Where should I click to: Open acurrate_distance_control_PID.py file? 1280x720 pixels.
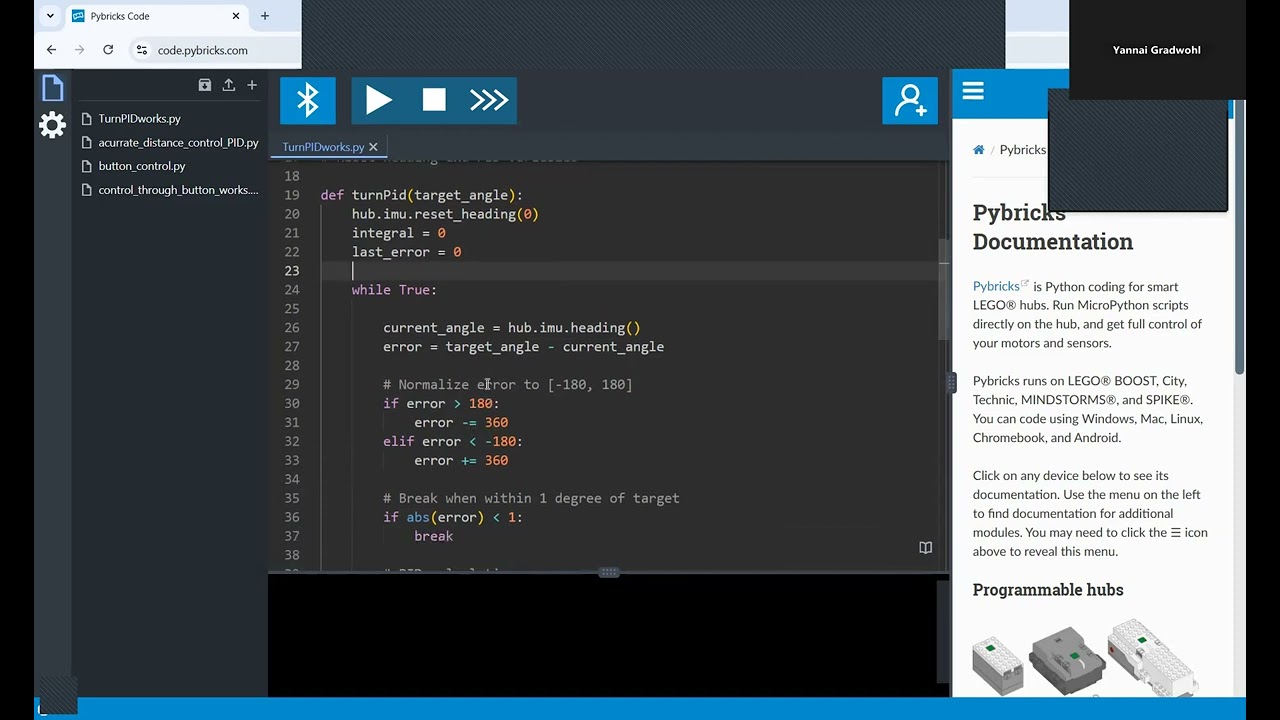tap(178, 143)
